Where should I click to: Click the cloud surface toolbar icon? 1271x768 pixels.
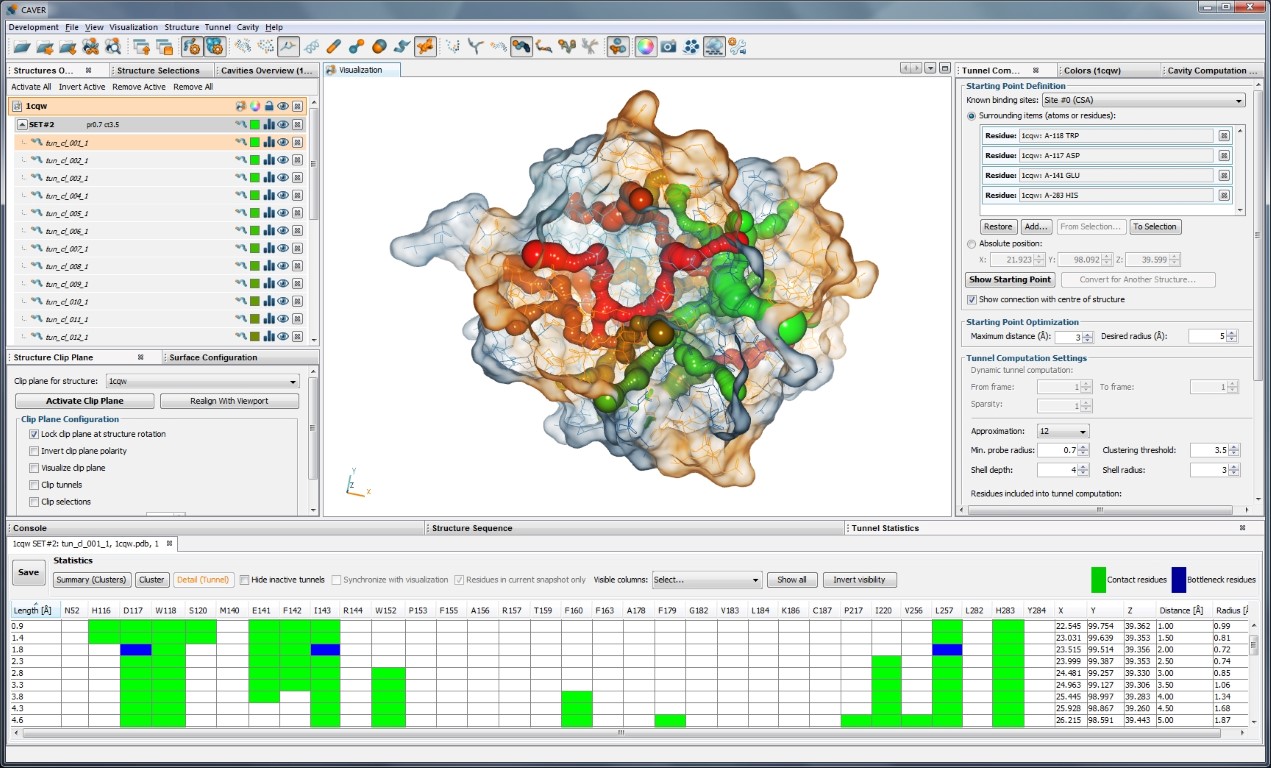coord(714,46)
